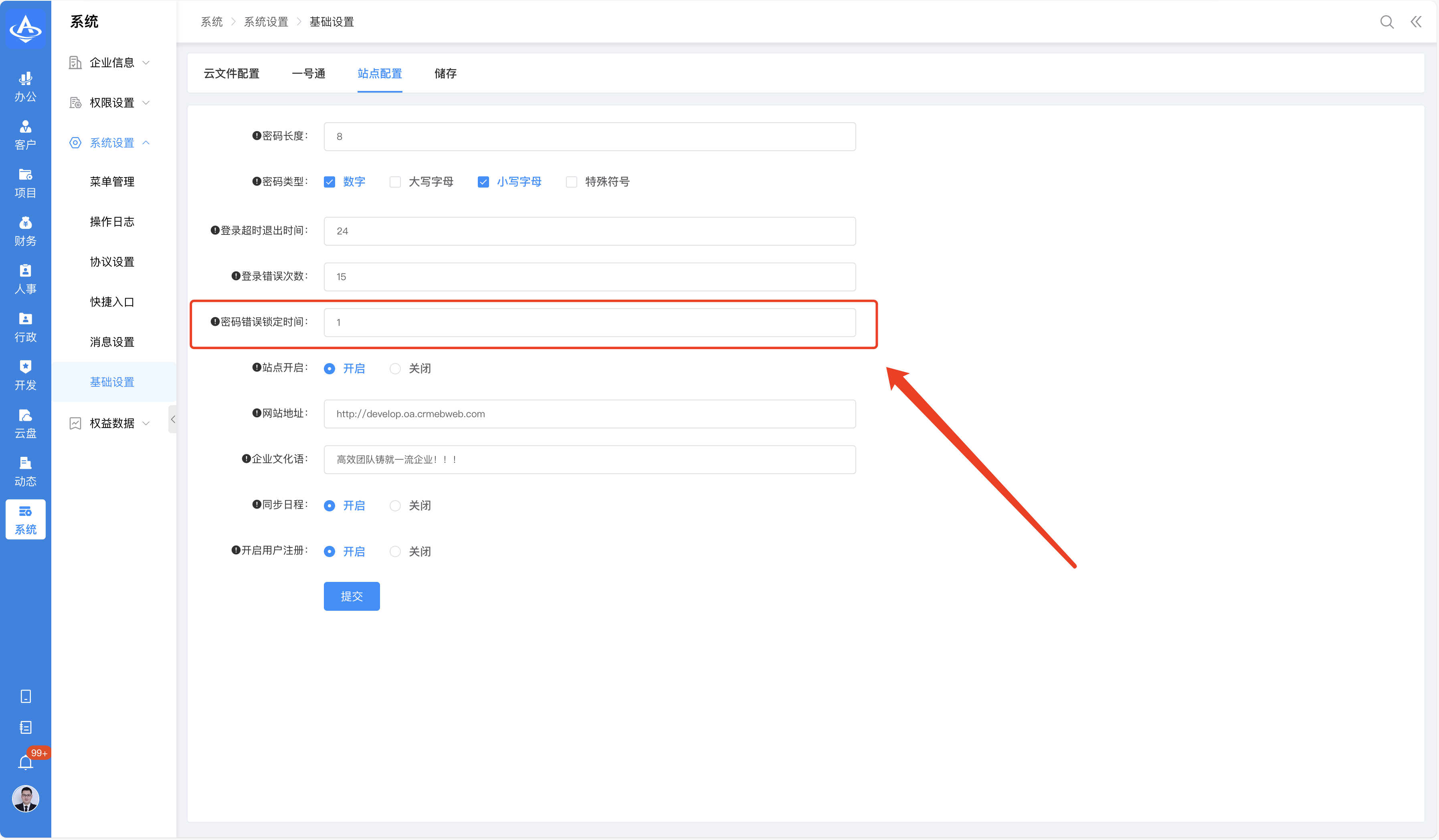Screen dimensions: 1439x840
Task: Check the 大写字母 password type checkbox
Action: pyautogui.click(x=395, y=182)
